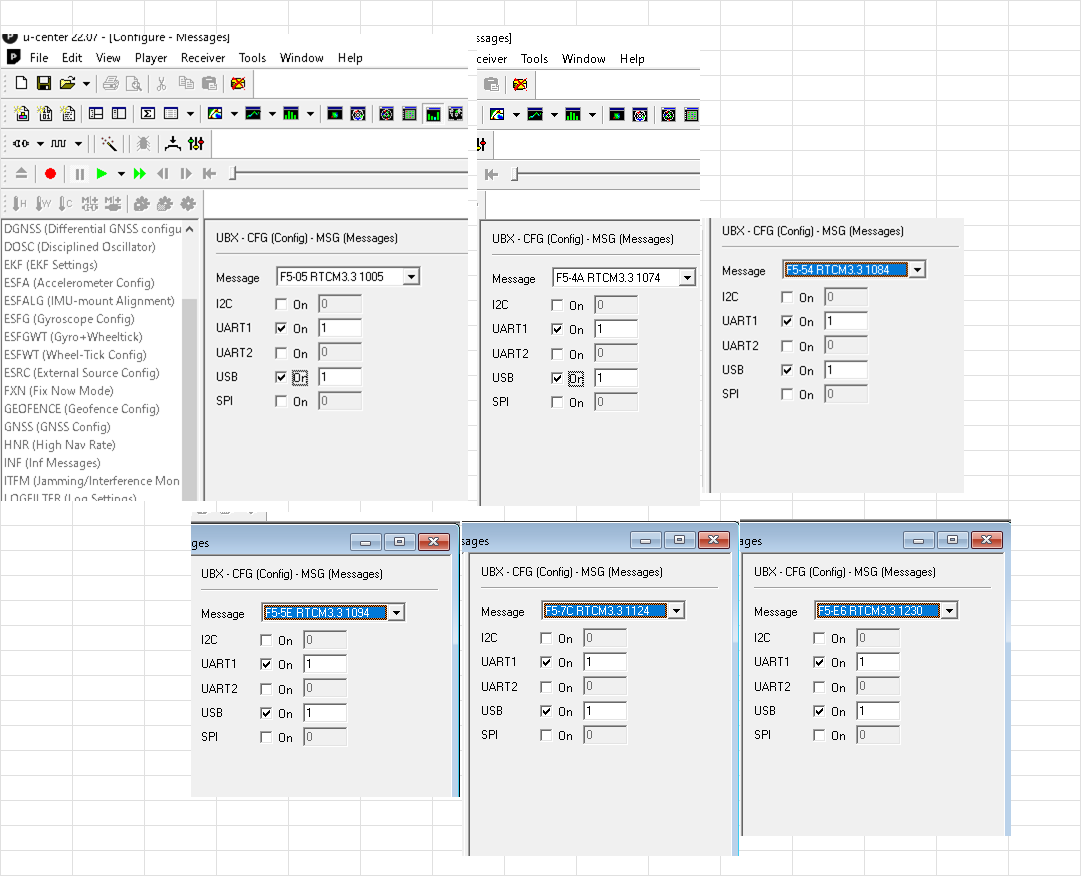Click the Save floppy disk icon
The image size is (1081, 876).
(44, 83)
